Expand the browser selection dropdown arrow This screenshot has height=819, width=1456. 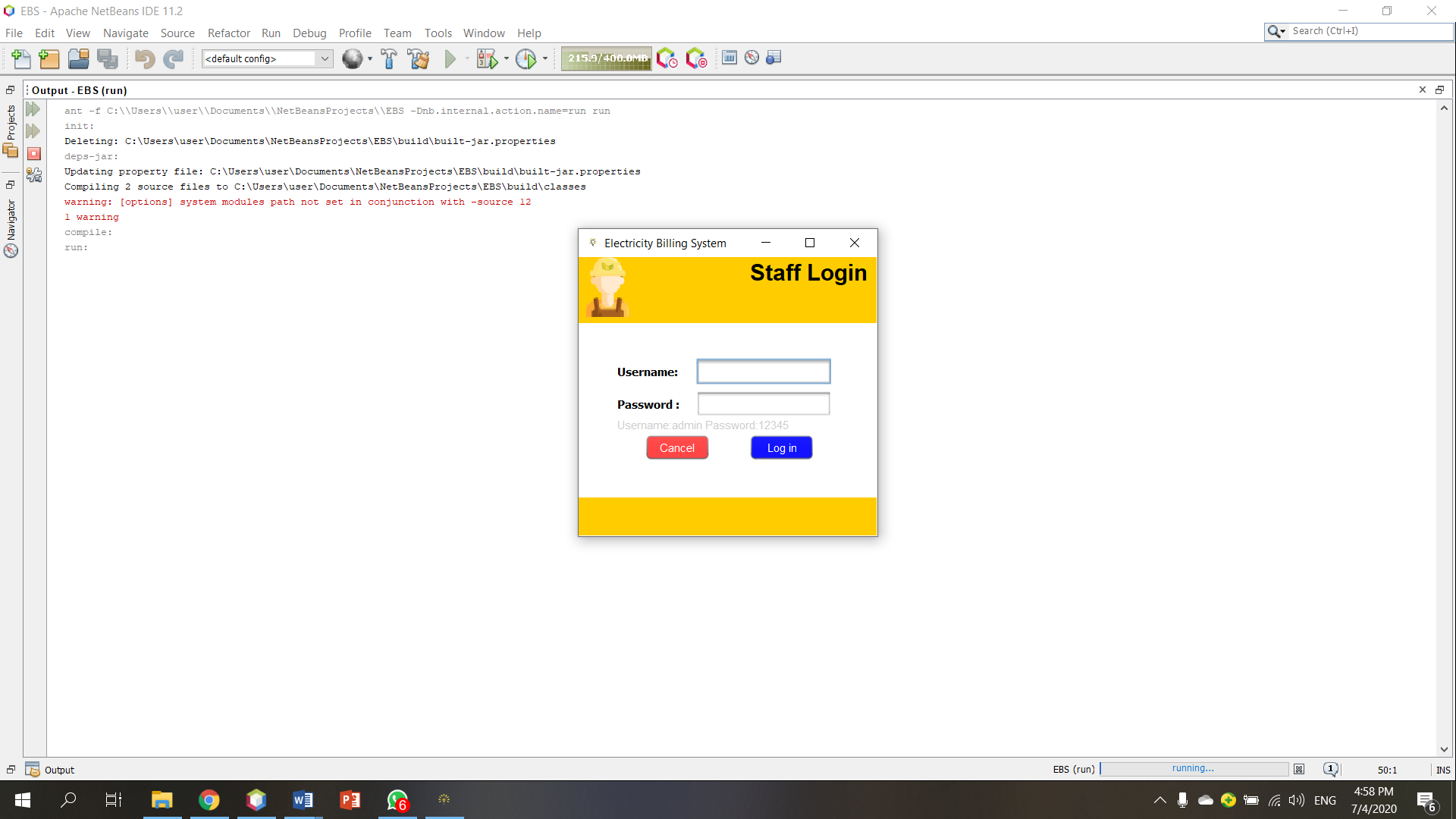tap(370, 58)
